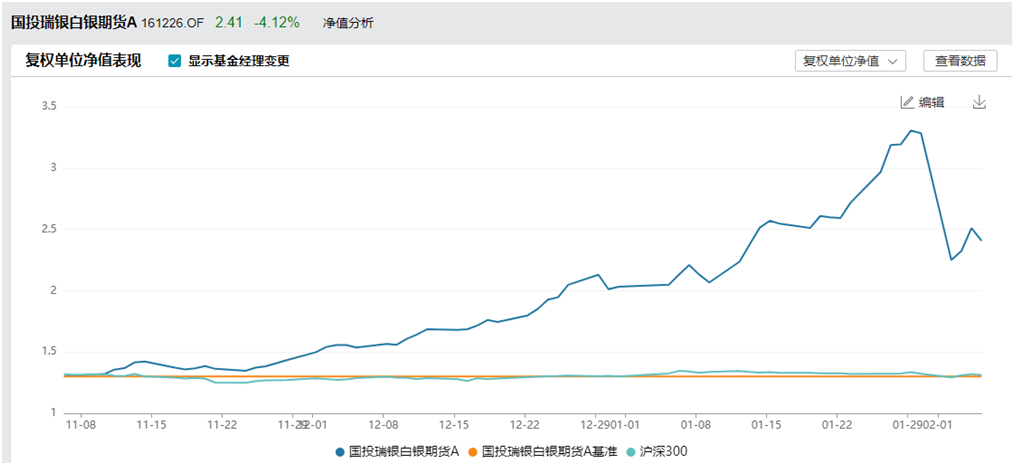Click the fund code 161226.OF
1014x465 pixels.
[x=172, y=23]
